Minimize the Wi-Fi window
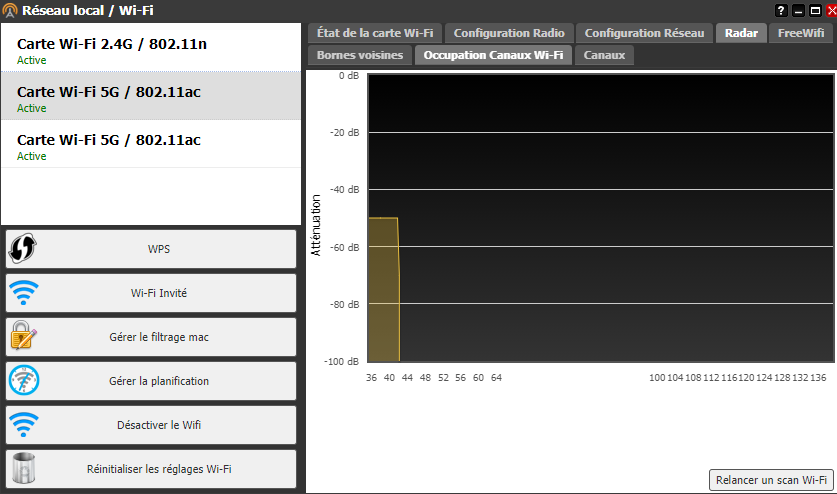The image size is (837, 494). point(798,10)
